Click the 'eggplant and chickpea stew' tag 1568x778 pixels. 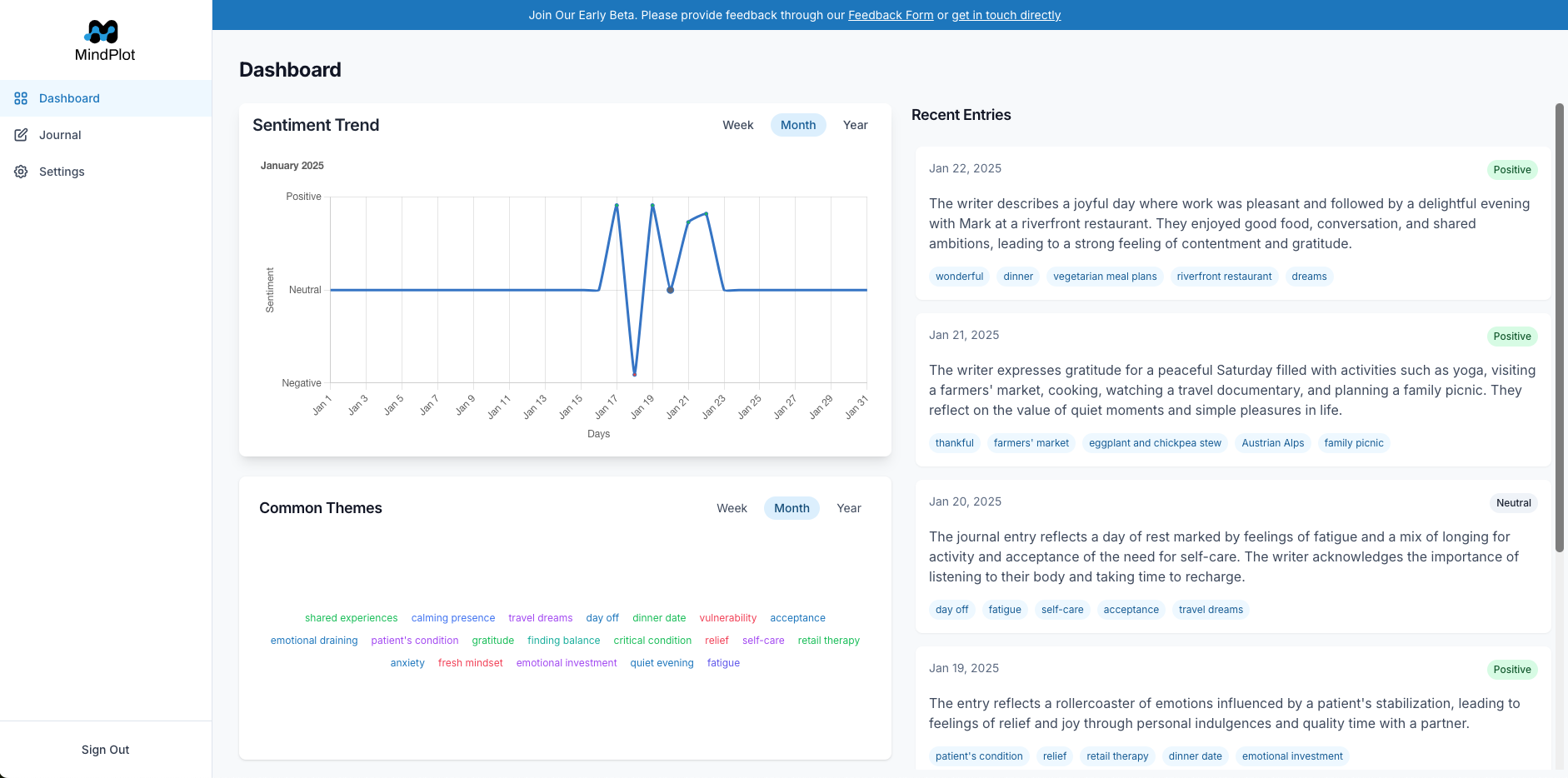1155,443
